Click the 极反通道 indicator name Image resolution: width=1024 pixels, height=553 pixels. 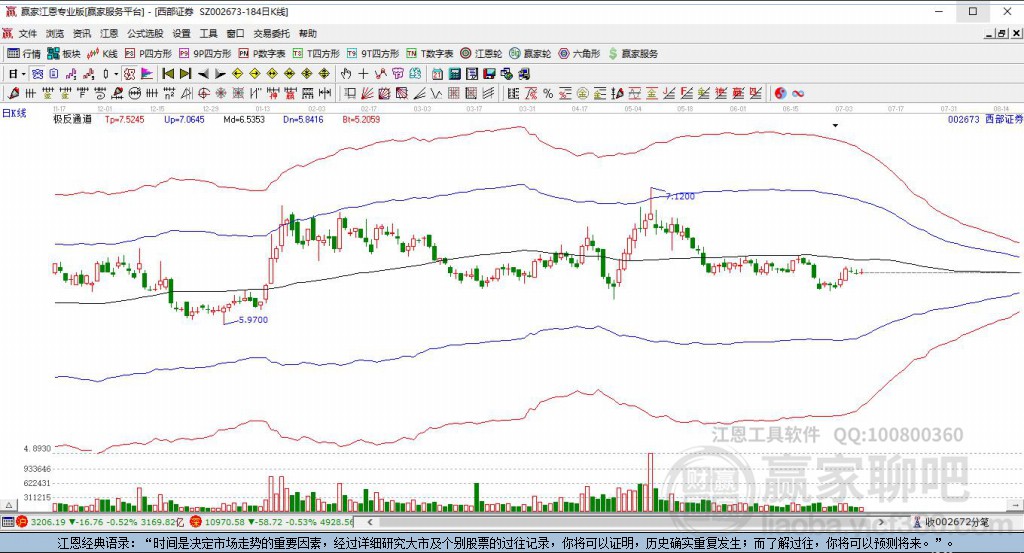72,119
